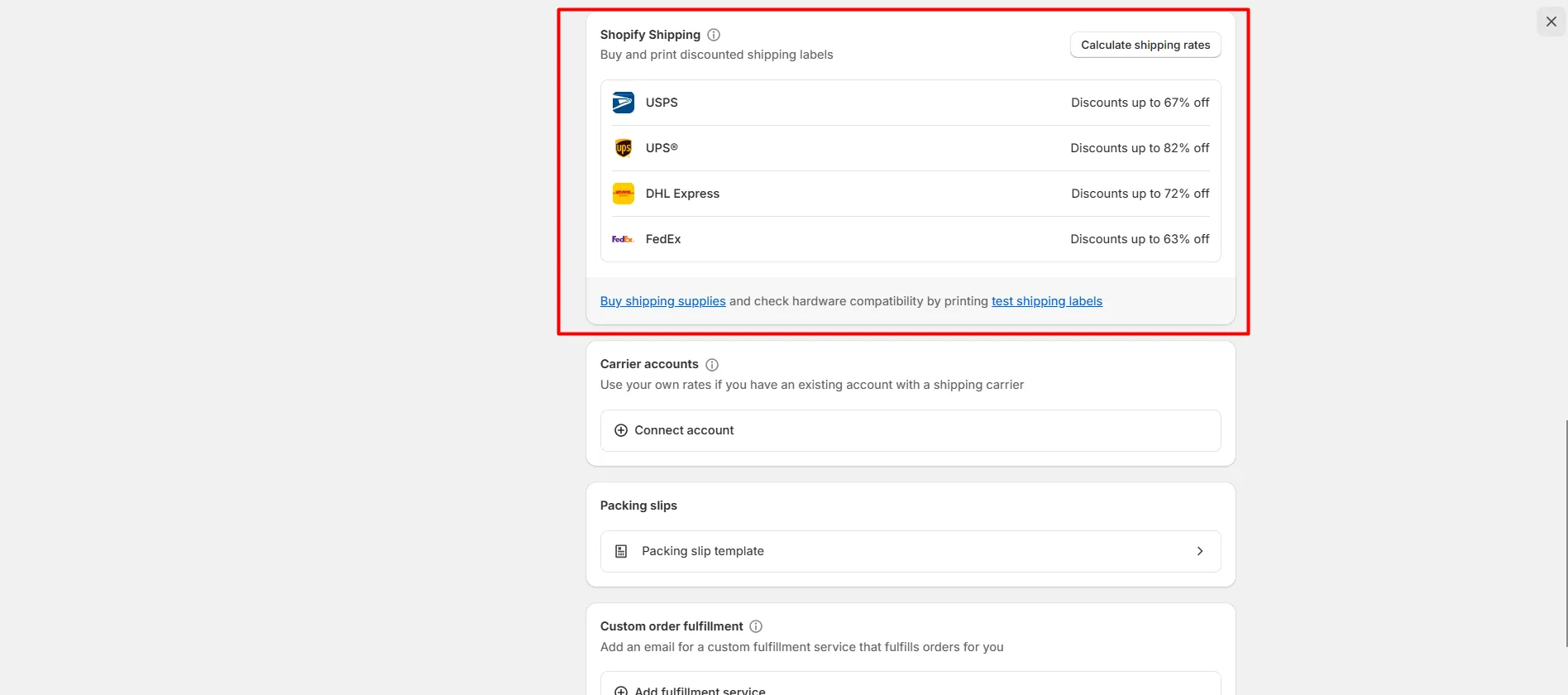
Task: Select the USPS carrier name
Action: 662,103
